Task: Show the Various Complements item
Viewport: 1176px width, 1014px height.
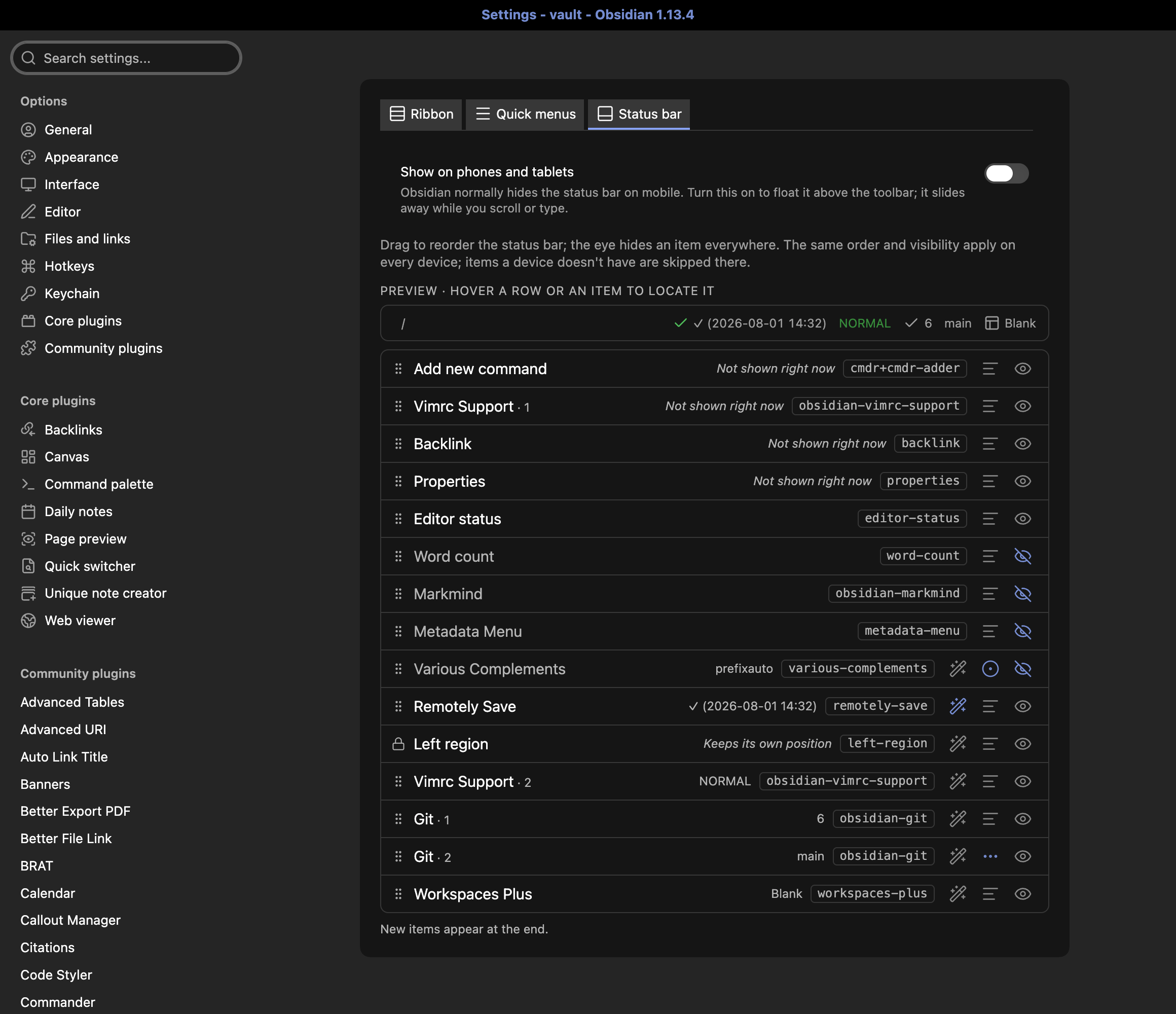Action: (x=1022, y=668)
